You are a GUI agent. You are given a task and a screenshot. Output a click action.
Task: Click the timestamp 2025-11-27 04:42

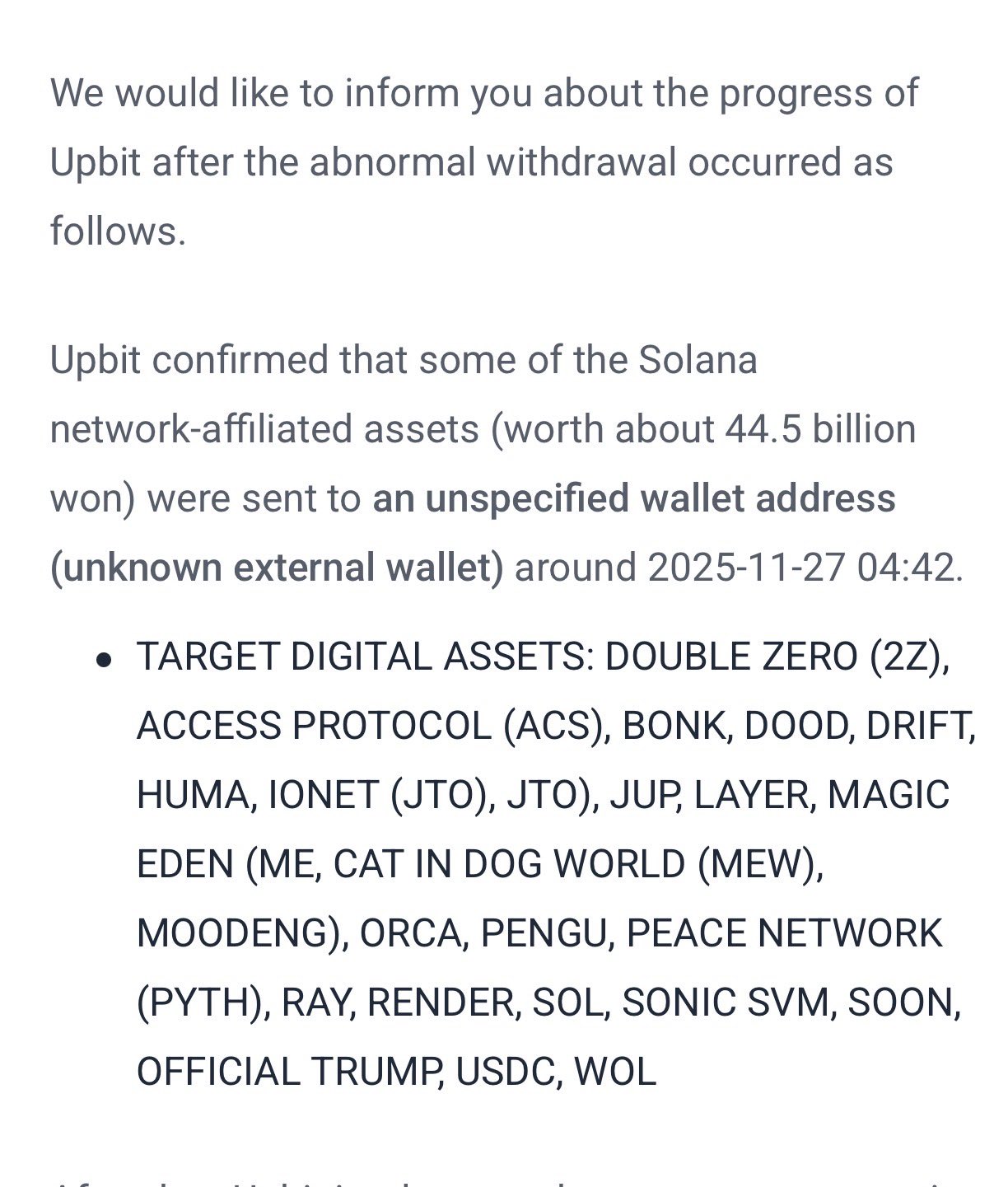point(804,568)
